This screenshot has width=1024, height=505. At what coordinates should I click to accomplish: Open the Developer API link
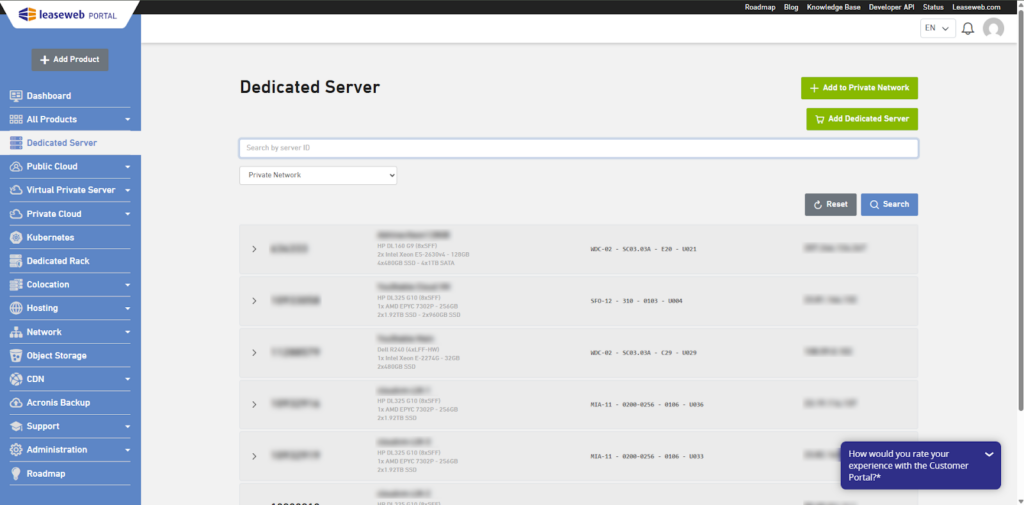pyautogui.click(x=892, y=7)
